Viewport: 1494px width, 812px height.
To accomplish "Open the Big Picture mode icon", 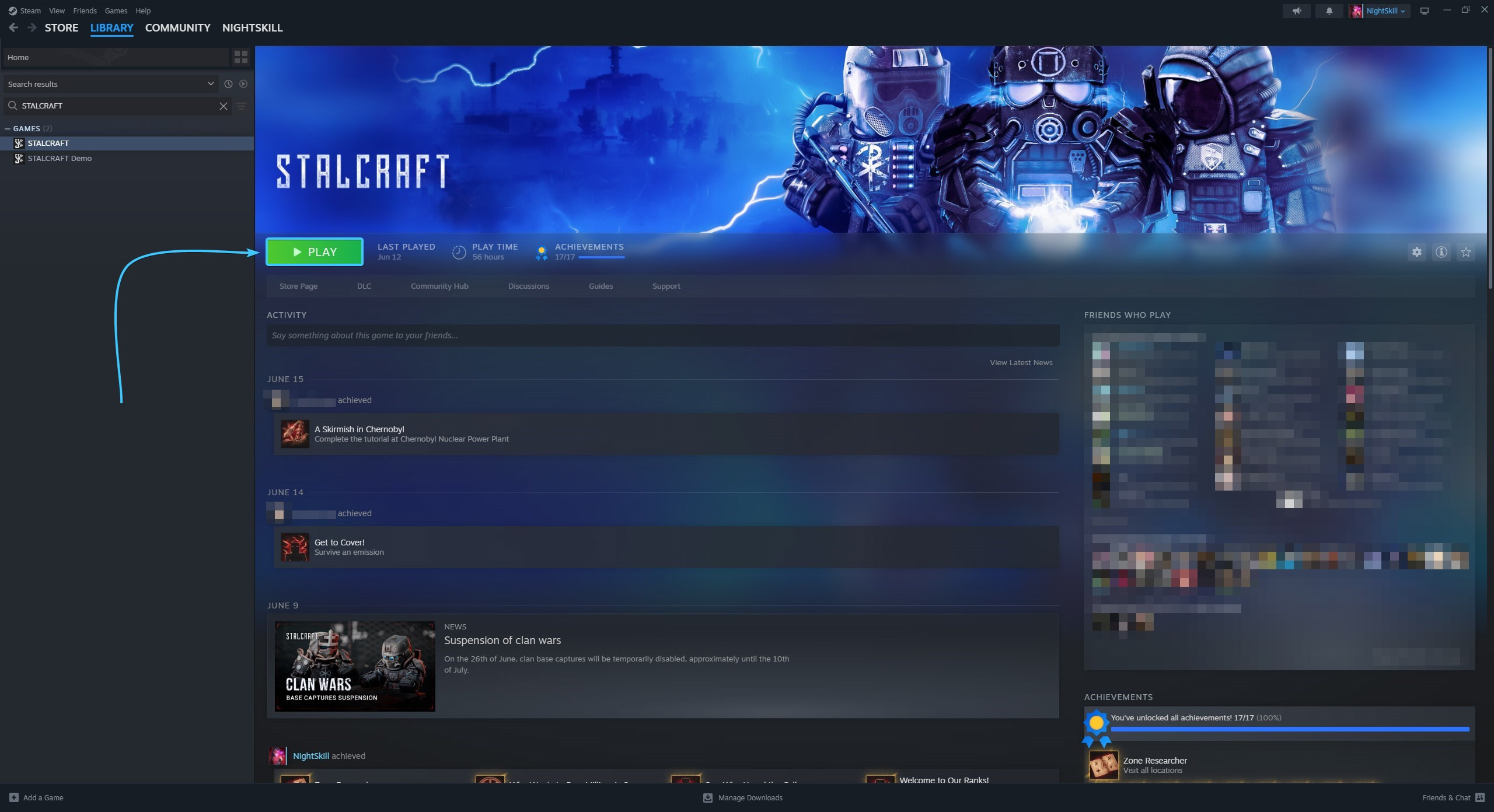I will coord(1424,10).
